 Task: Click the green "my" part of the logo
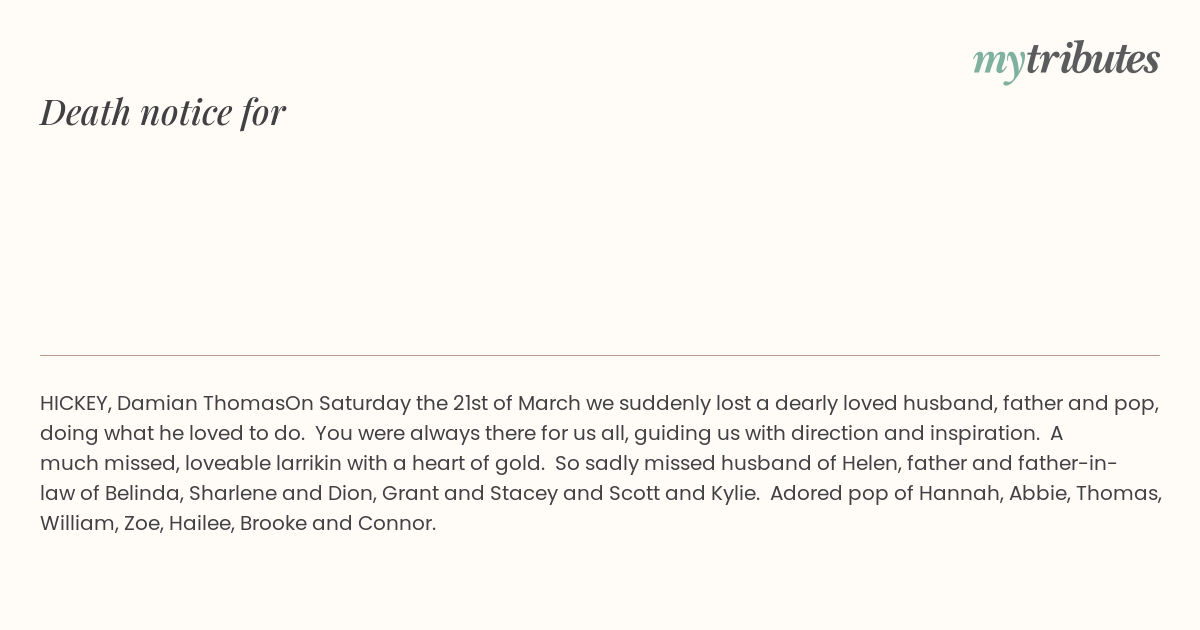click(998, 63)
